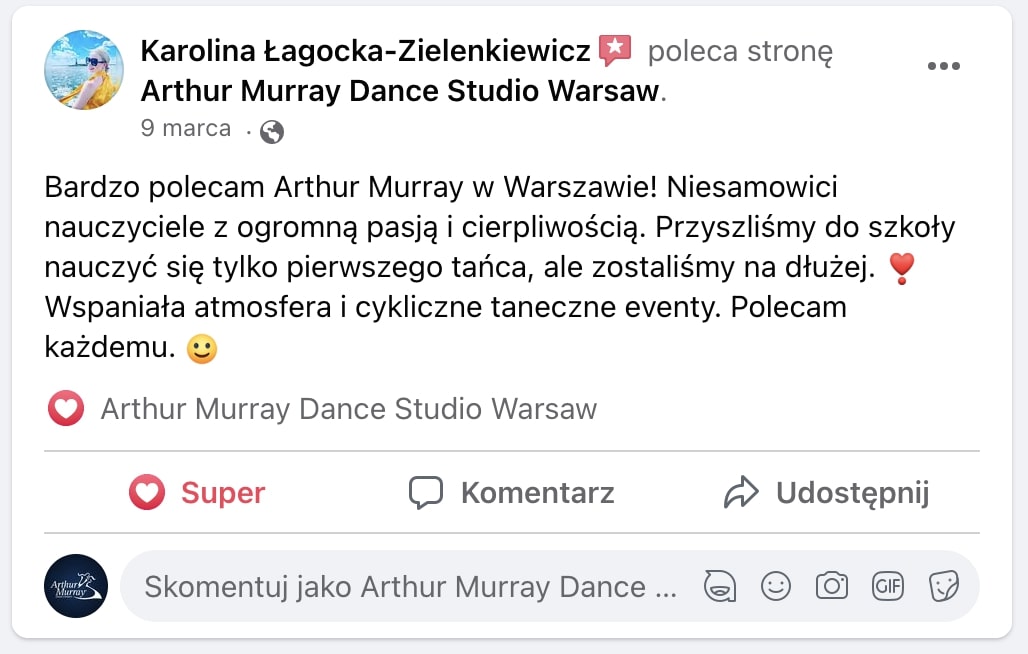View who reacted: Arthur Murray Dance Studio Warsaw

tap(348, 409)
